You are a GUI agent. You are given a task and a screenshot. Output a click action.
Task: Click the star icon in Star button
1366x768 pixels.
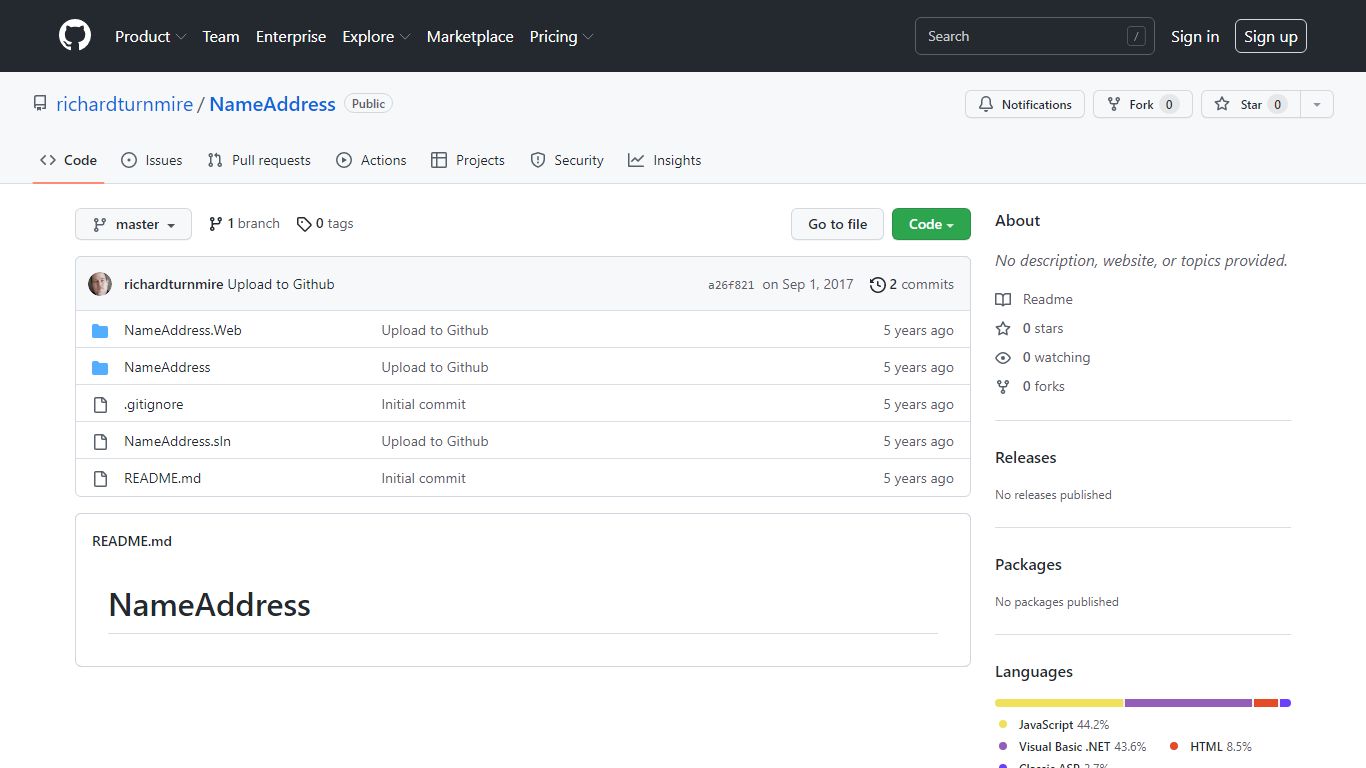point(1222,104)
